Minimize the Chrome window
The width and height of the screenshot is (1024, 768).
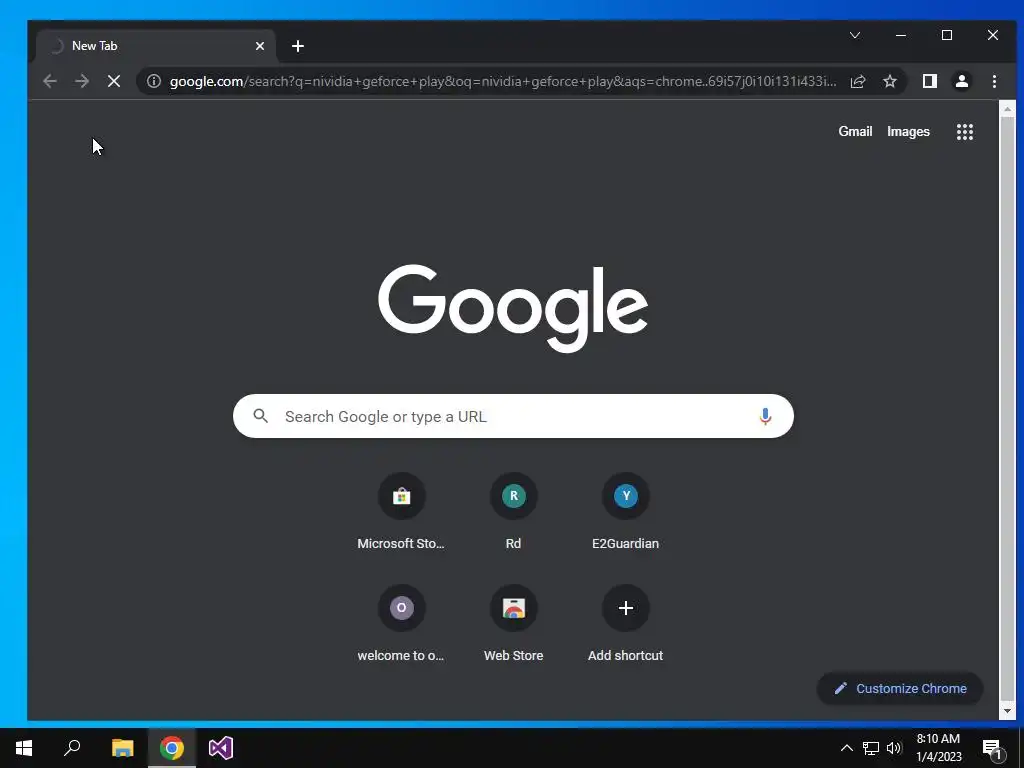click(x=901, y=35)
